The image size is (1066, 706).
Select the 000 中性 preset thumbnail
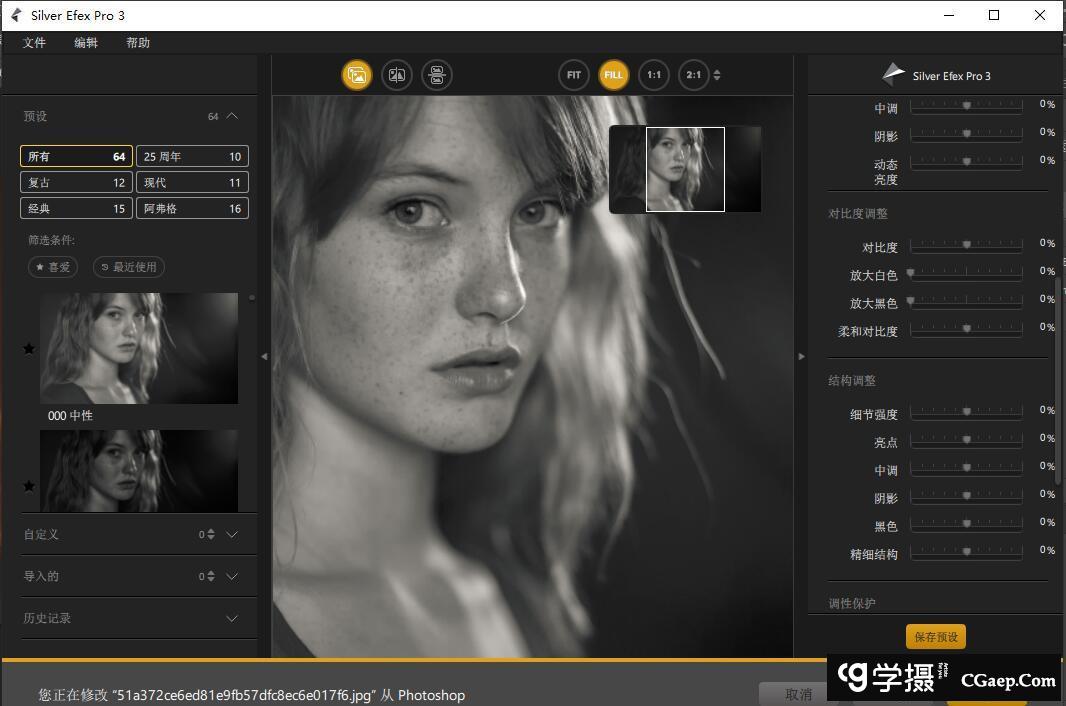click(139, 348)
